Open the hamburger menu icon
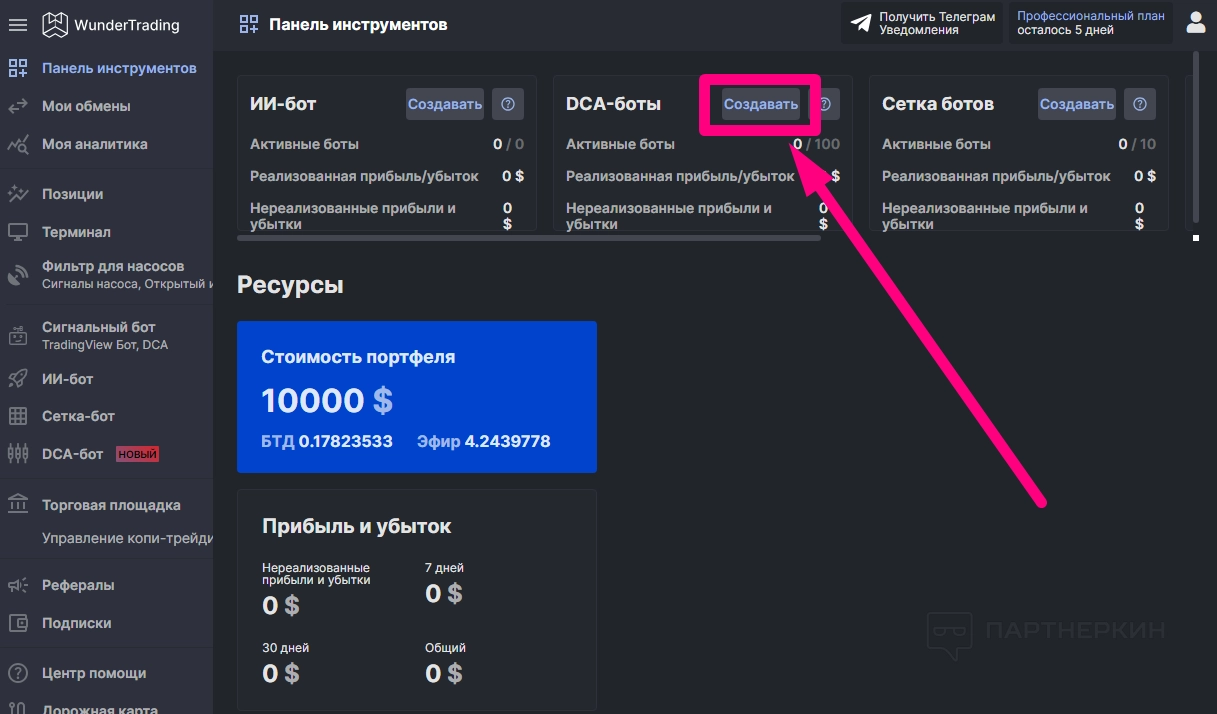The height and width of the screenshot is (714, 1217). pos(17,25)
